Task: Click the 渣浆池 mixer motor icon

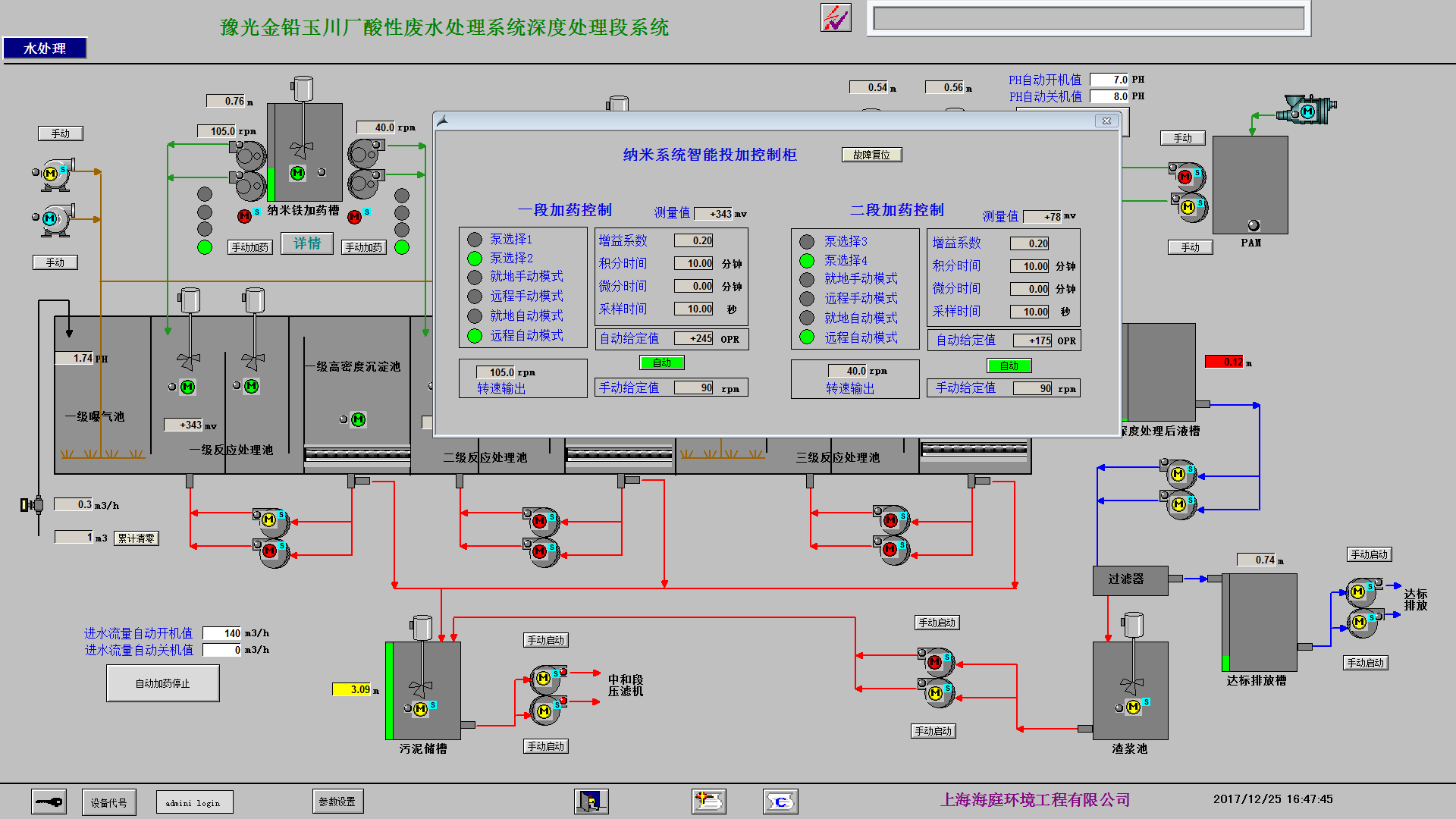Action: click(1133, 707)
